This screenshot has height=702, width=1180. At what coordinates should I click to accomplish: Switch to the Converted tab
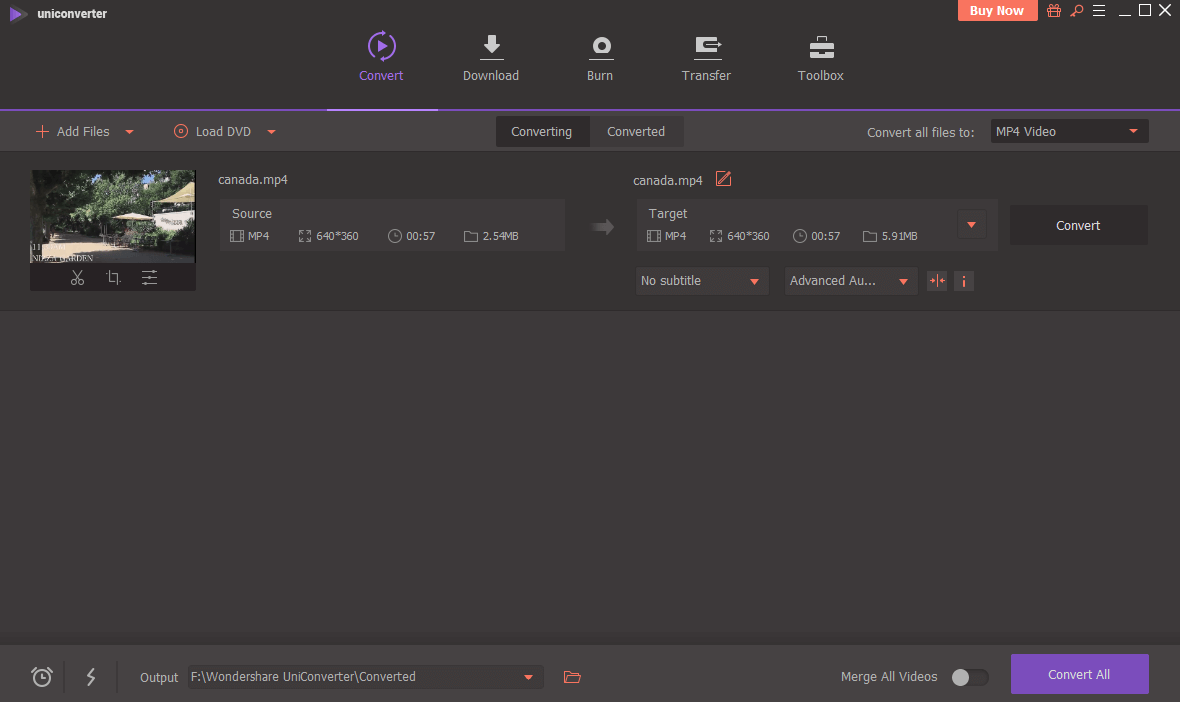click(636, 132)
